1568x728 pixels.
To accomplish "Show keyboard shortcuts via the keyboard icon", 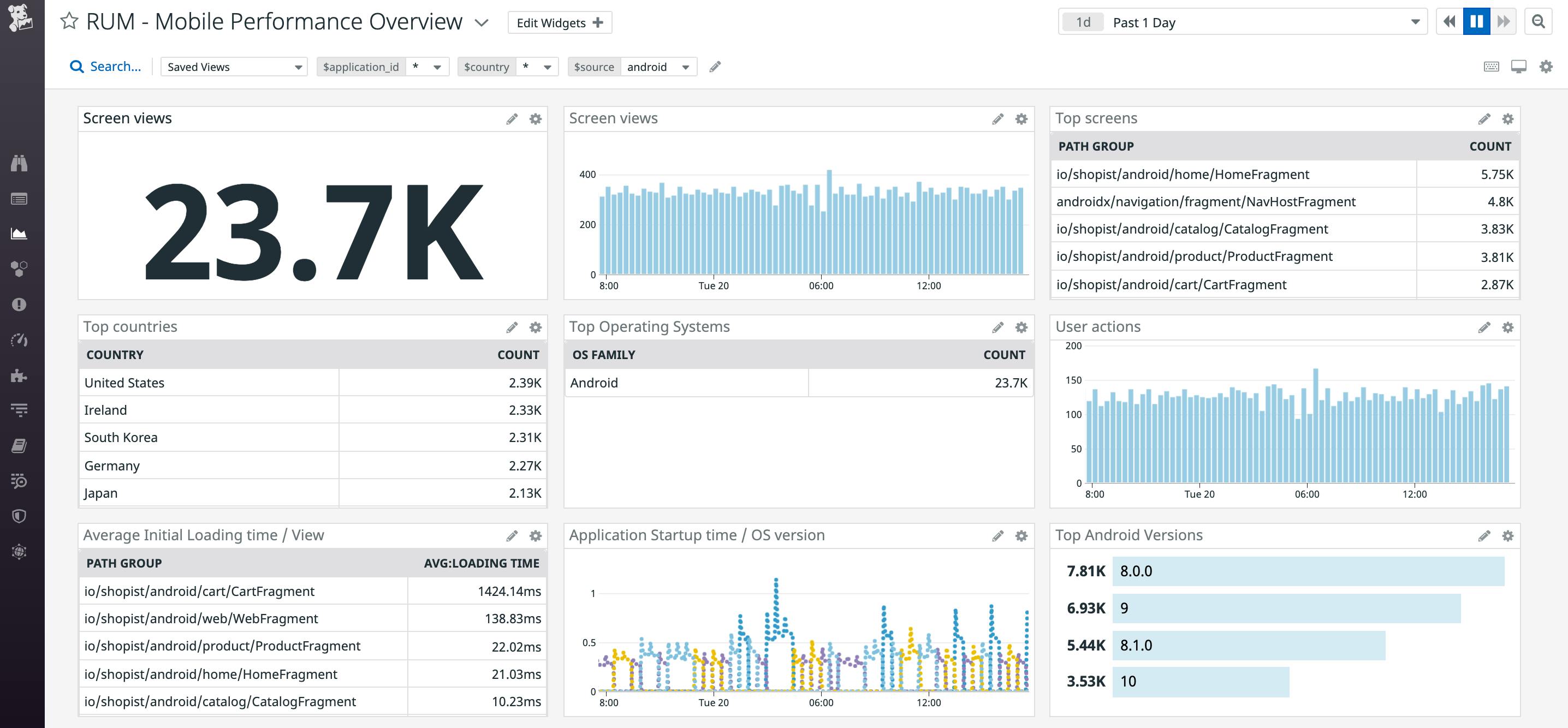I will click(x=1492, y=66).
